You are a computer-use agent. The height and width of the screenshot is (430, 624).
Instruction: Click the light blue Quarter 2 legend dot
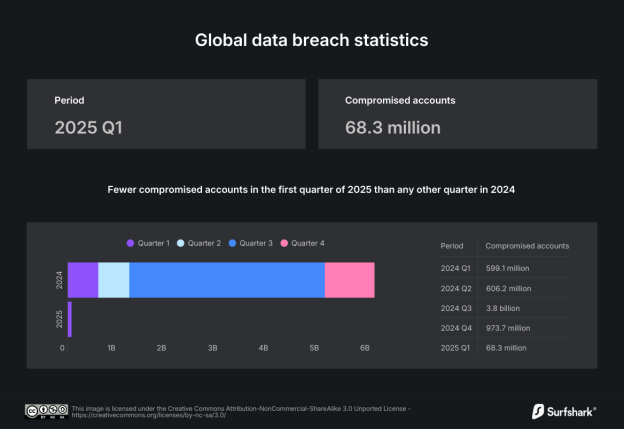click(x=181, y=244)
